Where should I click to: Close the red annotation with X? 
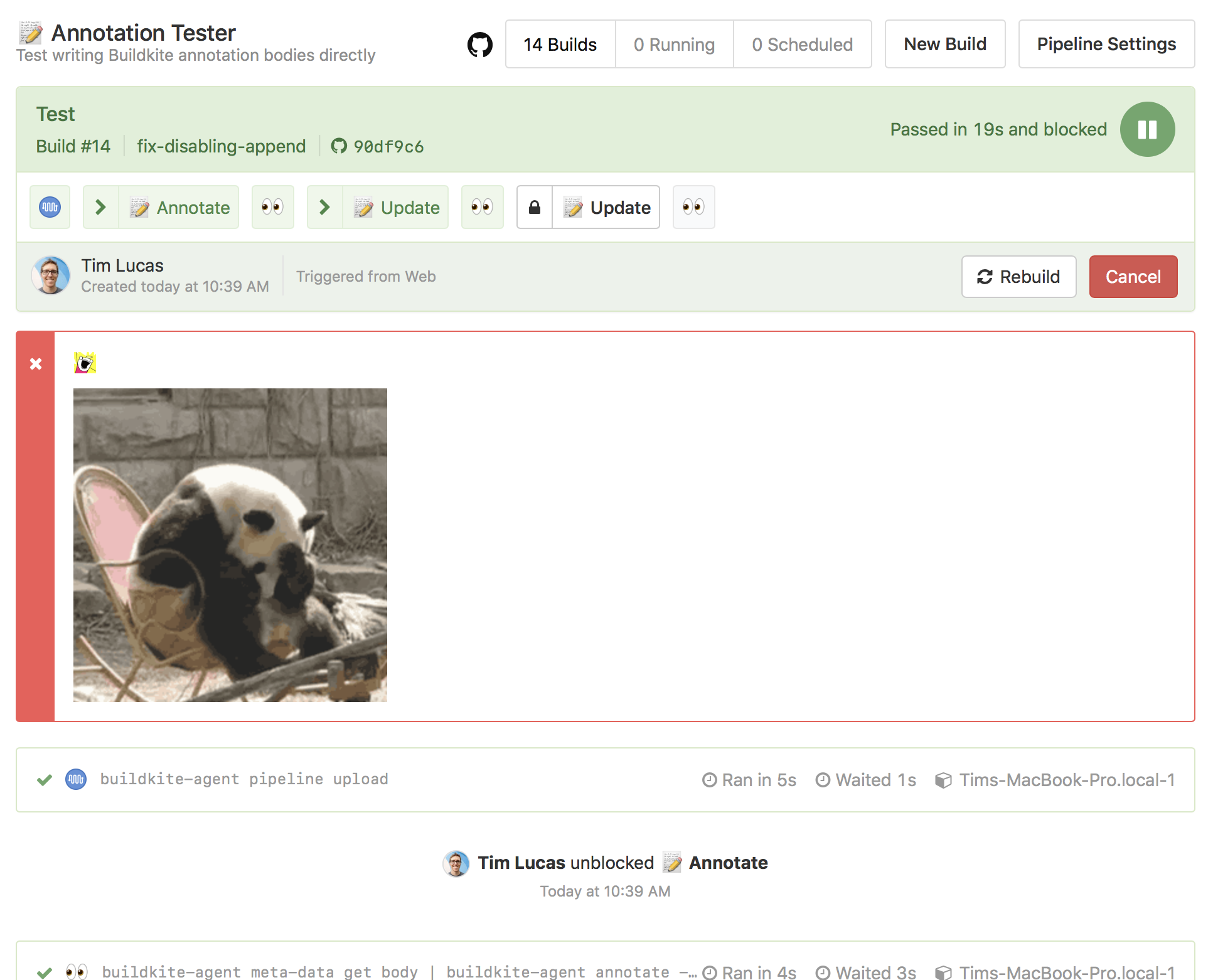coord(36,364)
